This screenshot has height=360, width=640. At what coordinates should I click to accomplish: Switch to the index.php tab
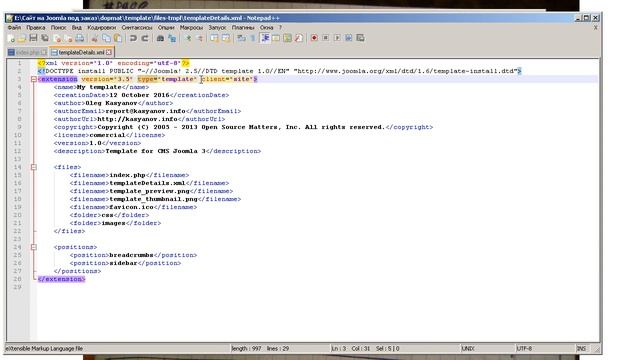pos(28,53)
